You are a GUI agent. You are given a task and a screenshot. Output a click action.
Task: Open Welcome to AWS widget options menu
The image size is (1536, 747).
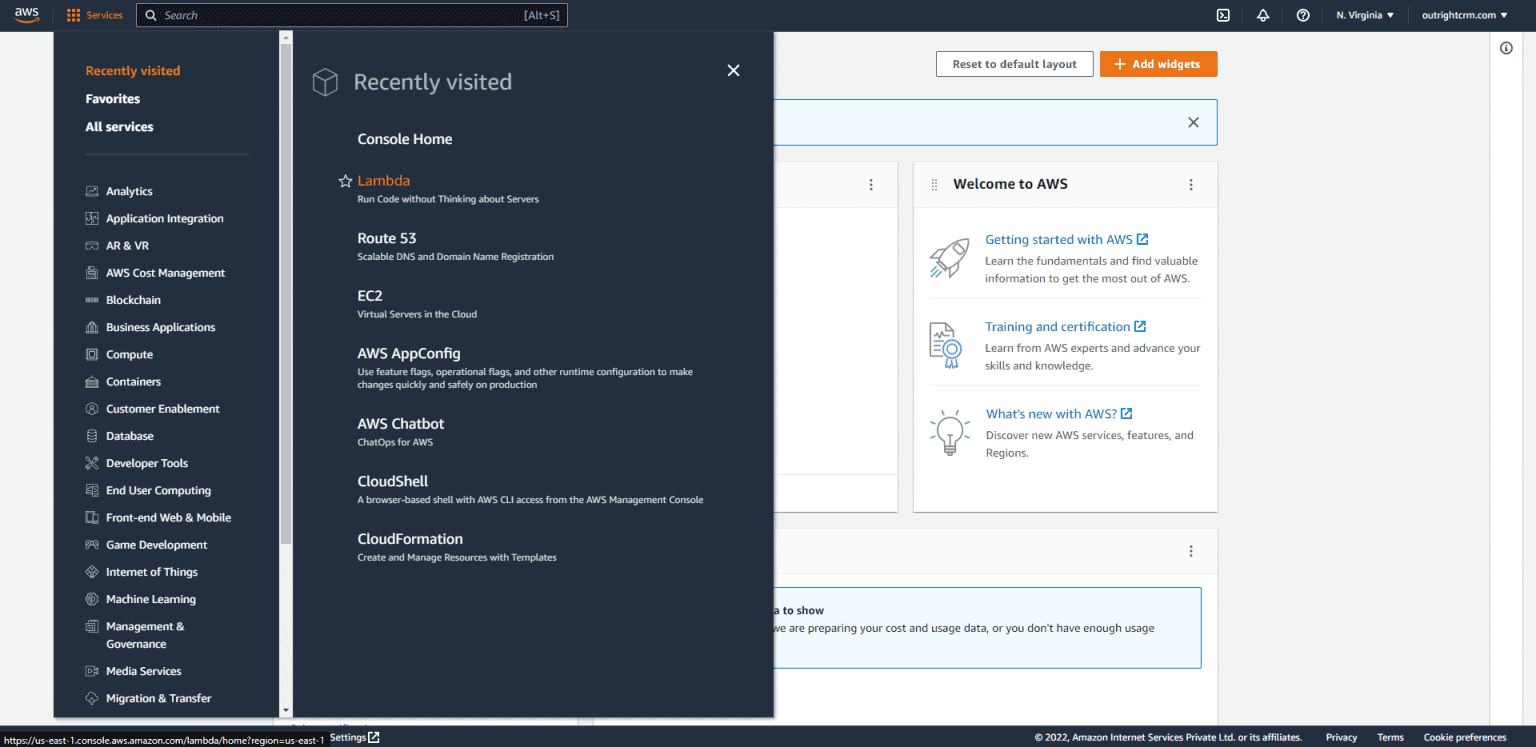pyautogui.click(x=1191, y=185)
